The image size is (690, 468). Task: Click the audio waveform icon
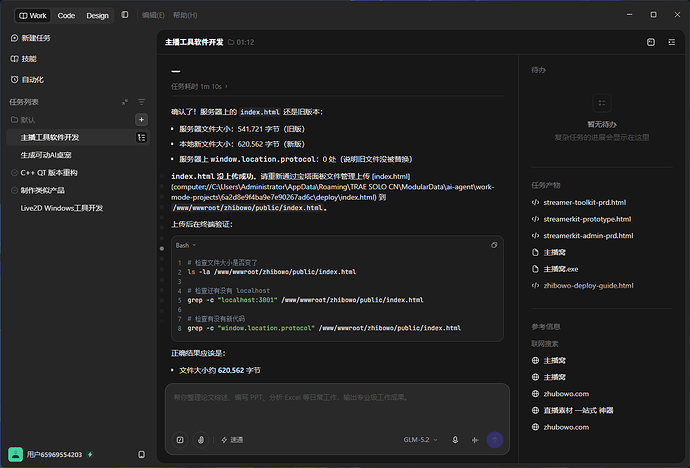(475, 440)
